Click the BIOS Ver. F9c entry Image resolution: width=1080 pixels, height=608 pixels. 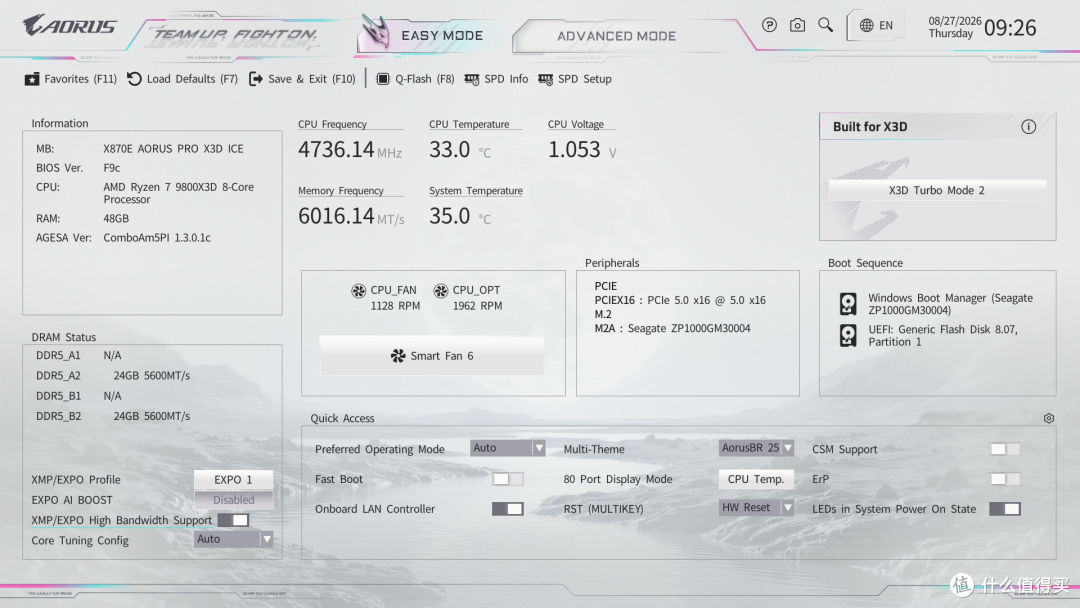tap(78, 168)
